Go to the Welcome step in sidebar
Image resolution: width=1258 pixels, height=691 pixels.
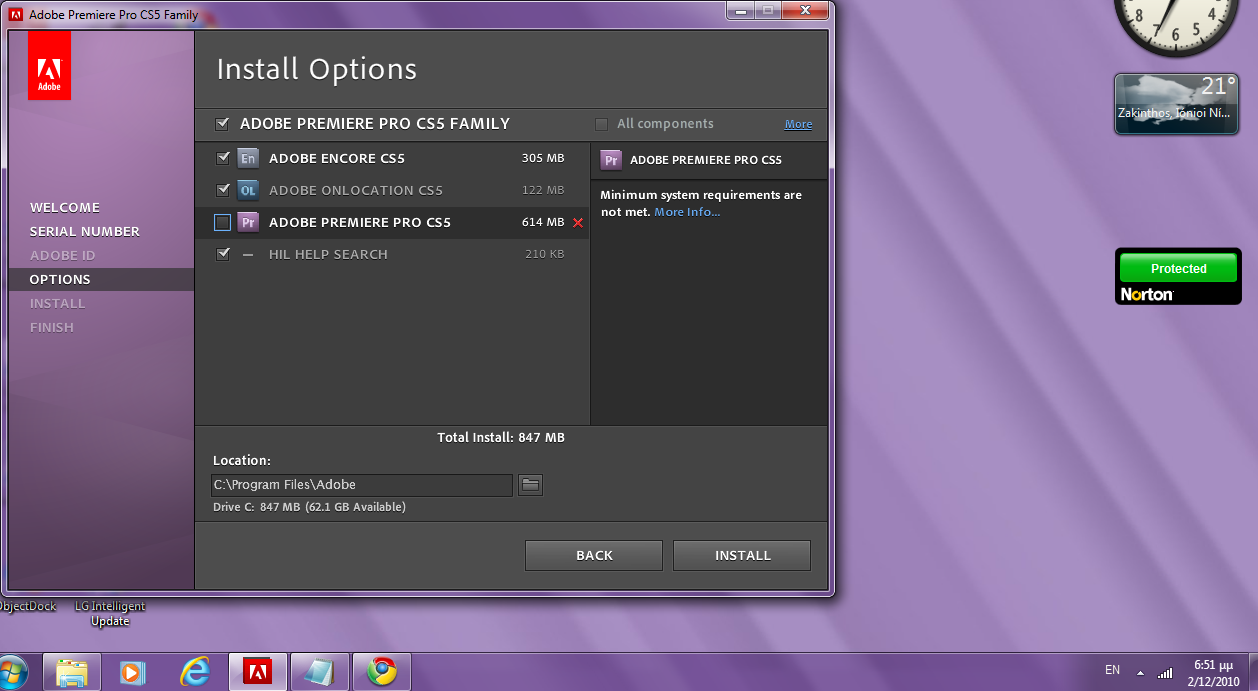point(65,207)
